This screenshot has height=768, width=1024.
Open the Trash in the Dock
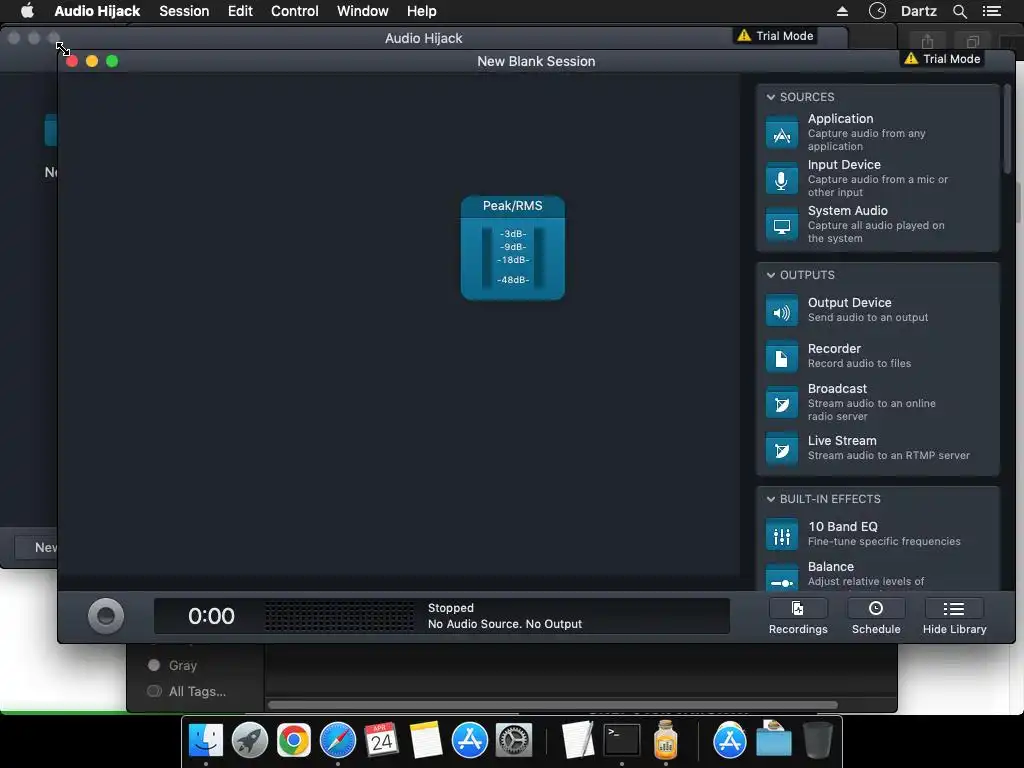coord(817,741)
